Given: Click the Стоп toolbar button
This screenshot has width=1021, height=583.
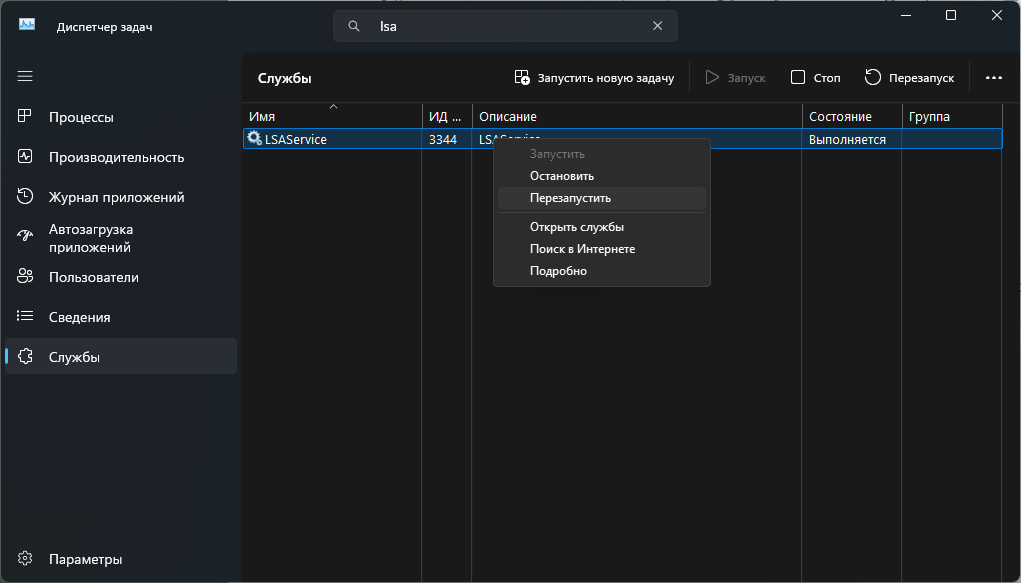Looking at the screenshot, I should (815, 78).
